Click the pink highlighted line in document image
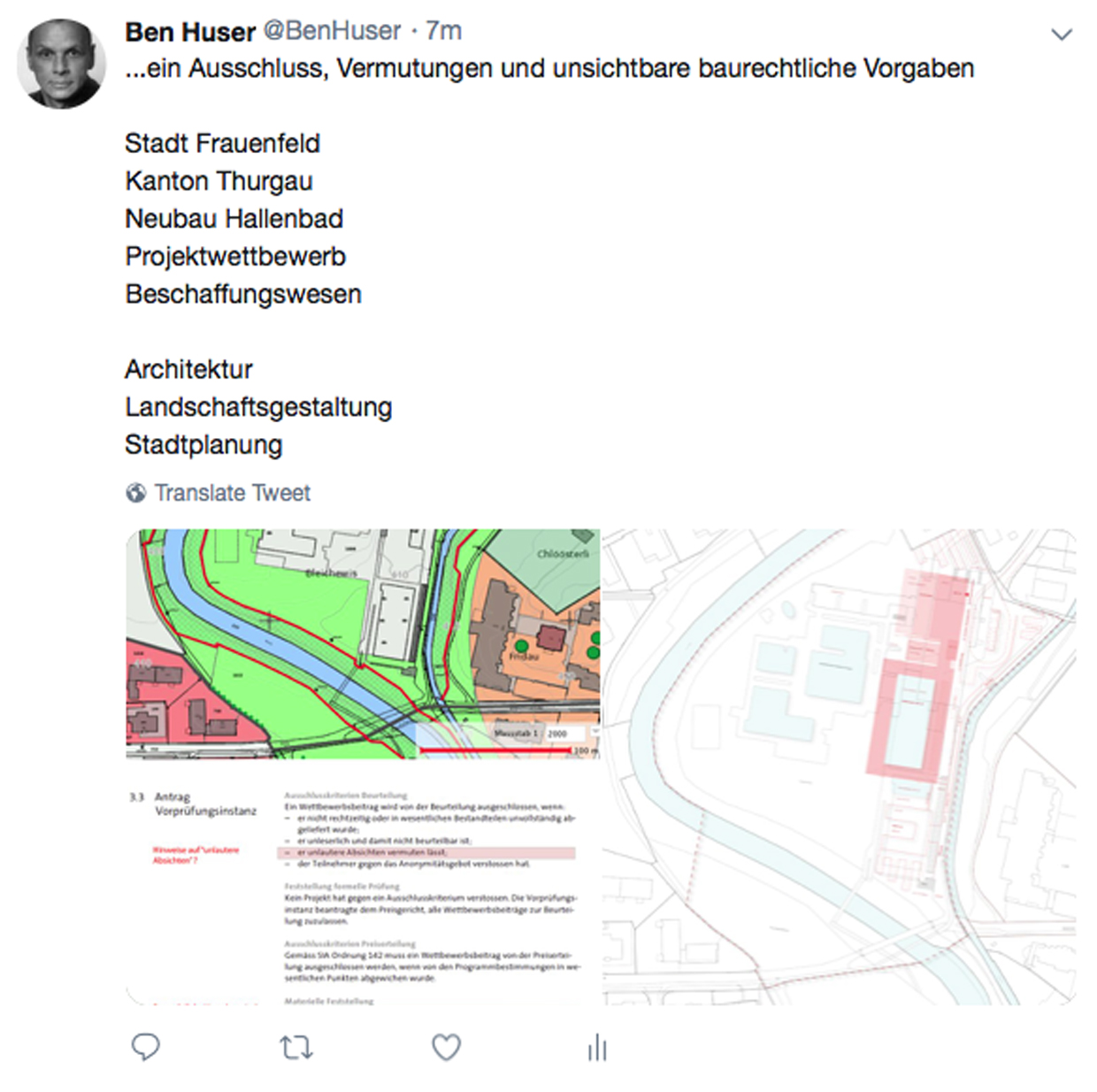The height and width of the screenshot is (1092, 1097). pos(426,852)
